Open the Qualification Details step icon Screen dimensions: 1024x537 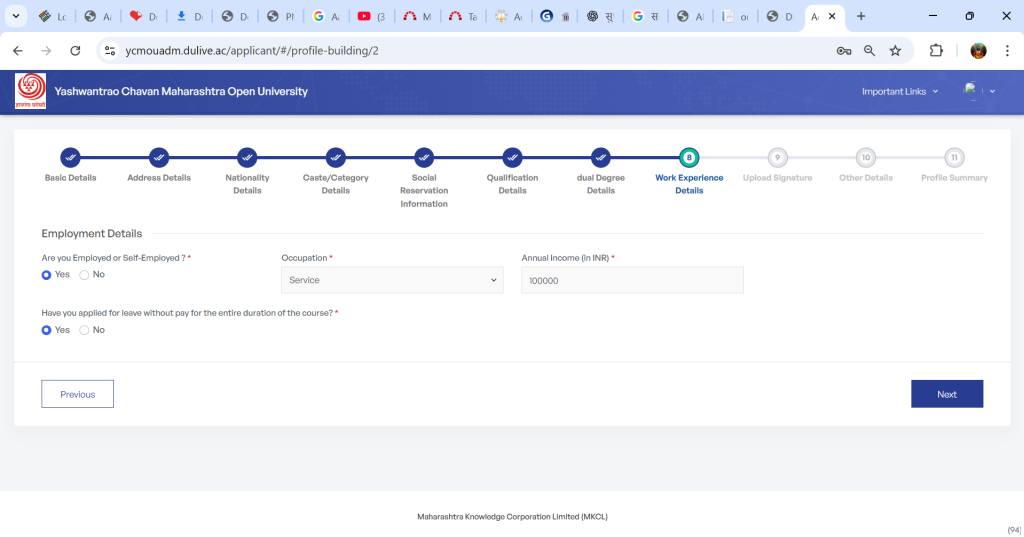click(512, 157)
